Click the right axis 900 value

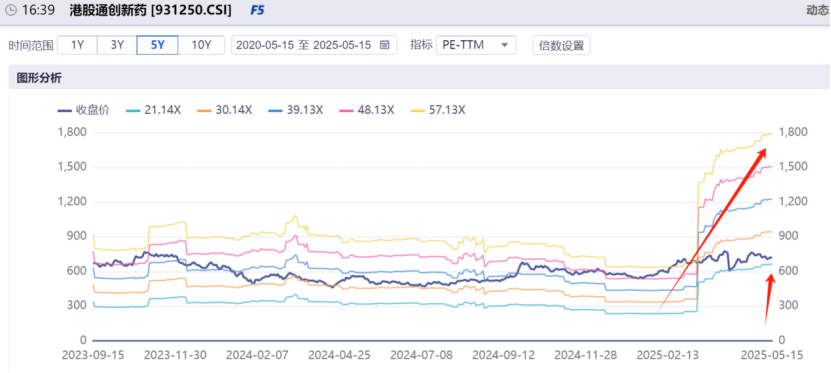788,236
